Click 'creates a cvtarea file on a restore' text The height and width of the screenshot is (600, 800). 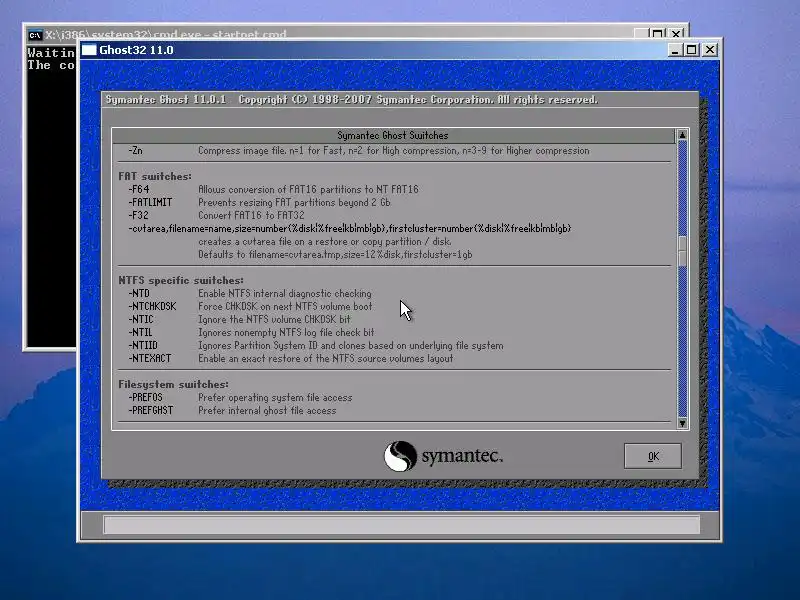point(324,241)
